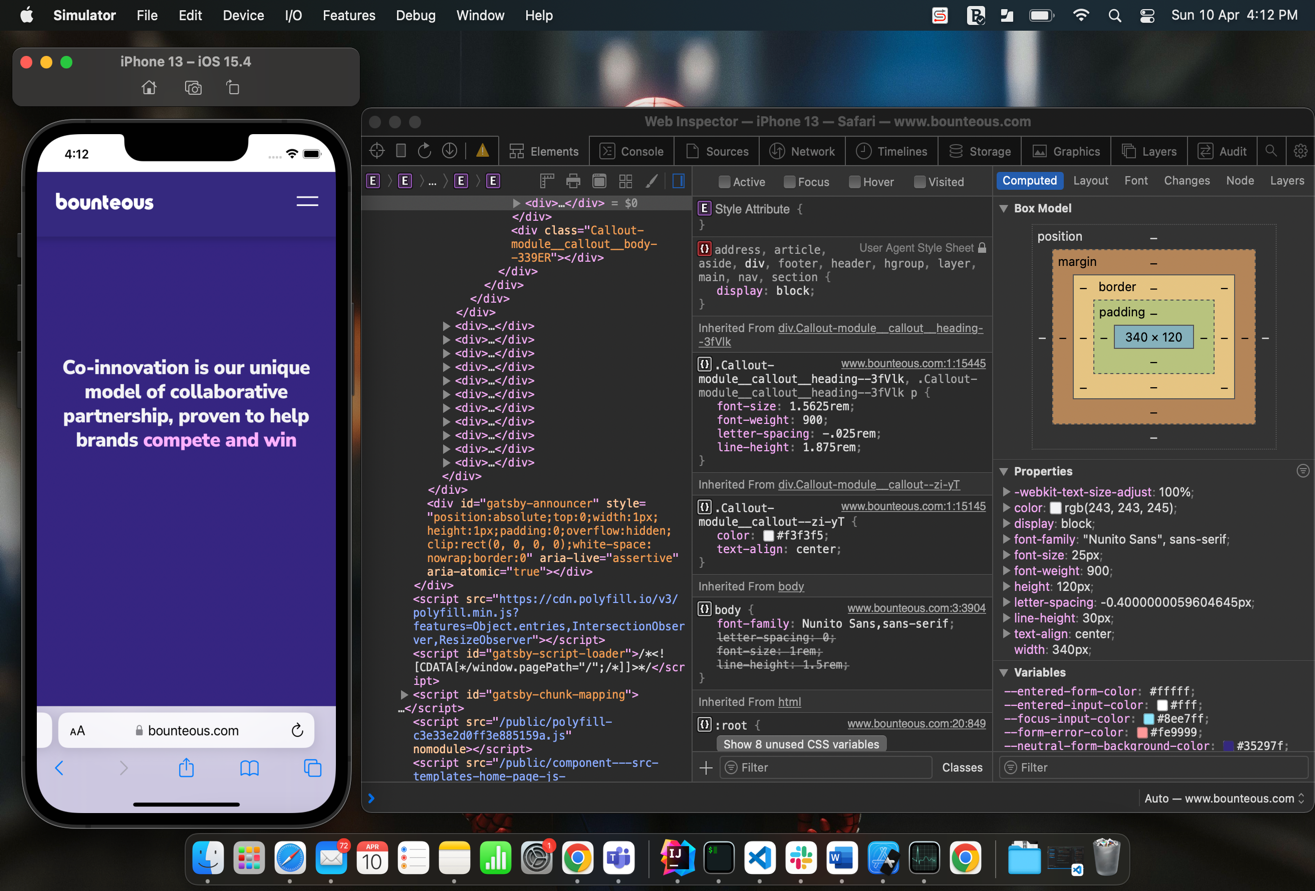Open Safari bookmarks icon in the simulator
The height and width of the screenshot is (891, 1315).
click(x=249, y=768)
